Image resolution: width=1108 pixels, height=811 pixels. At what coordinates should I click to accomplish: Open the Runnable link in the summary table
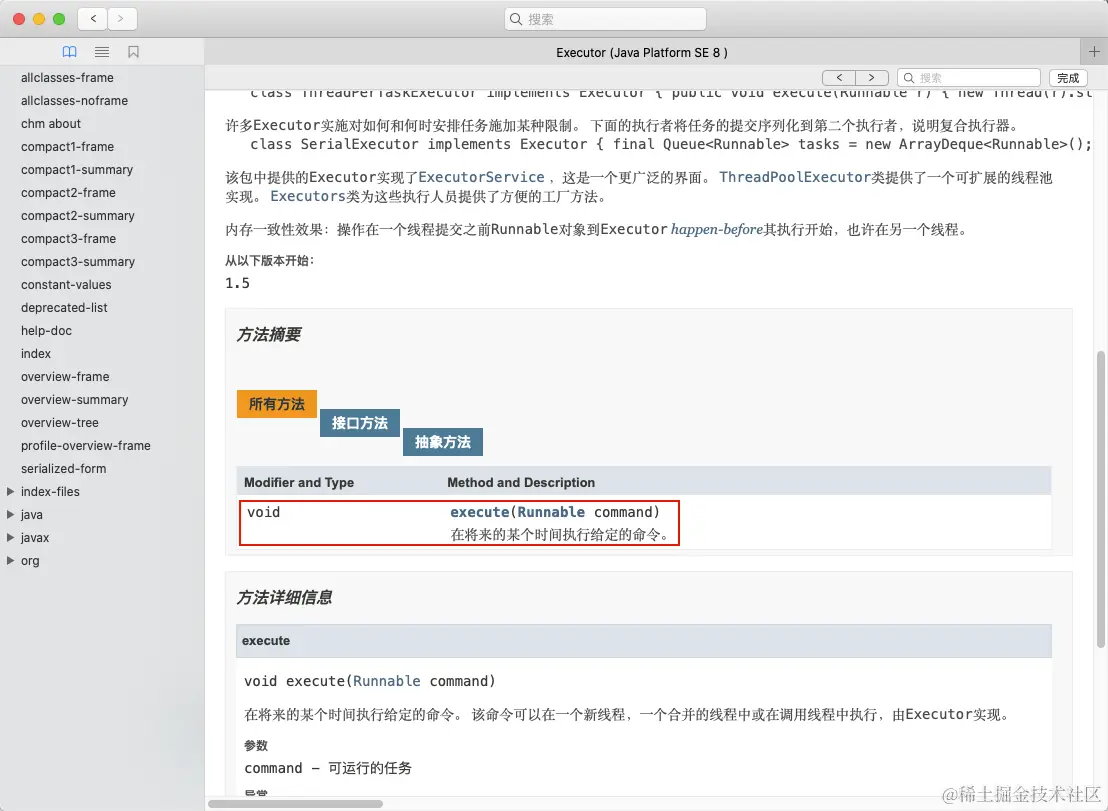[x=551, y=512]
